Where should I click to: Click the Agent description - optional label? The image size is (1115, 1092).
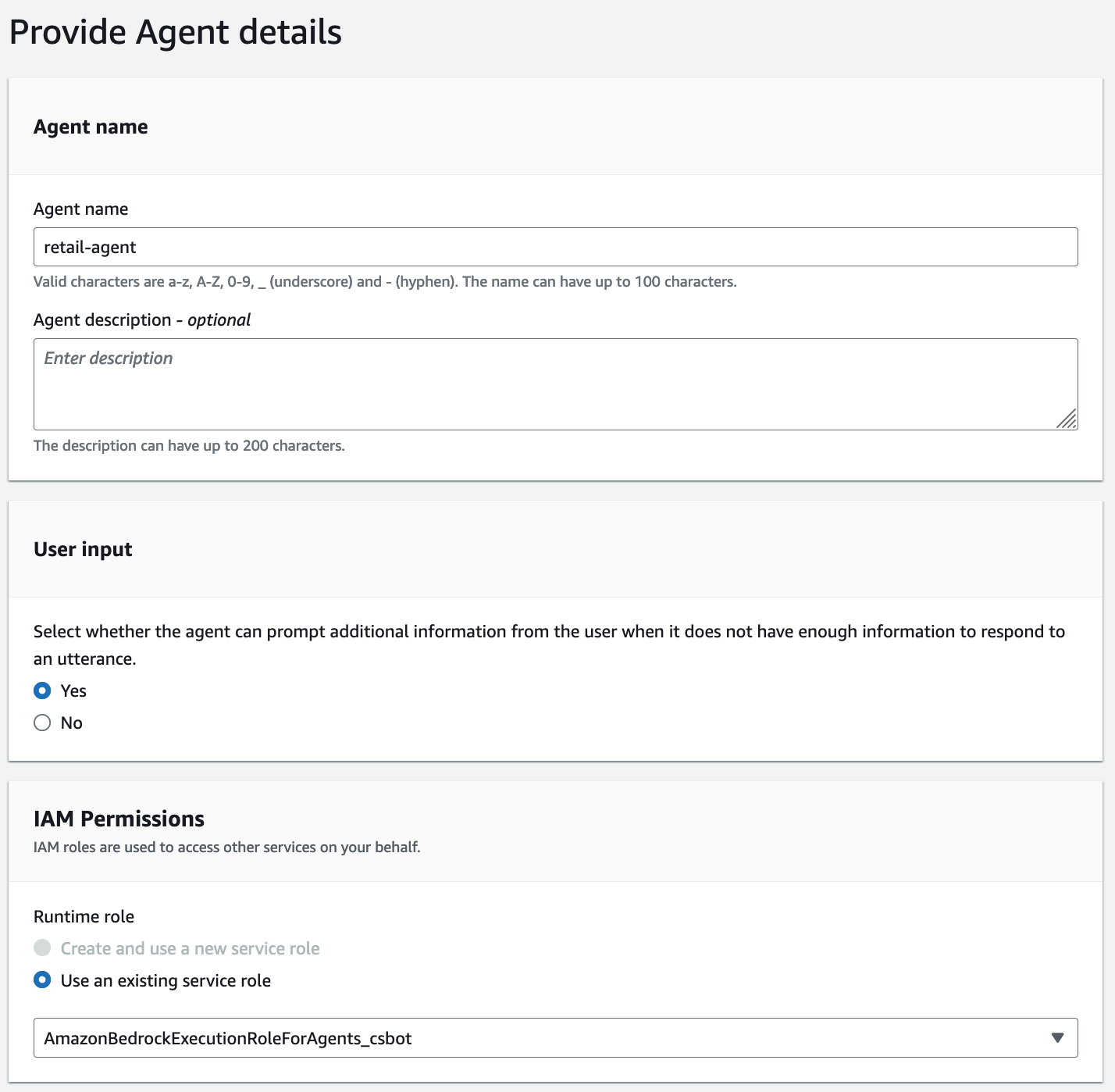click(142, 319)
